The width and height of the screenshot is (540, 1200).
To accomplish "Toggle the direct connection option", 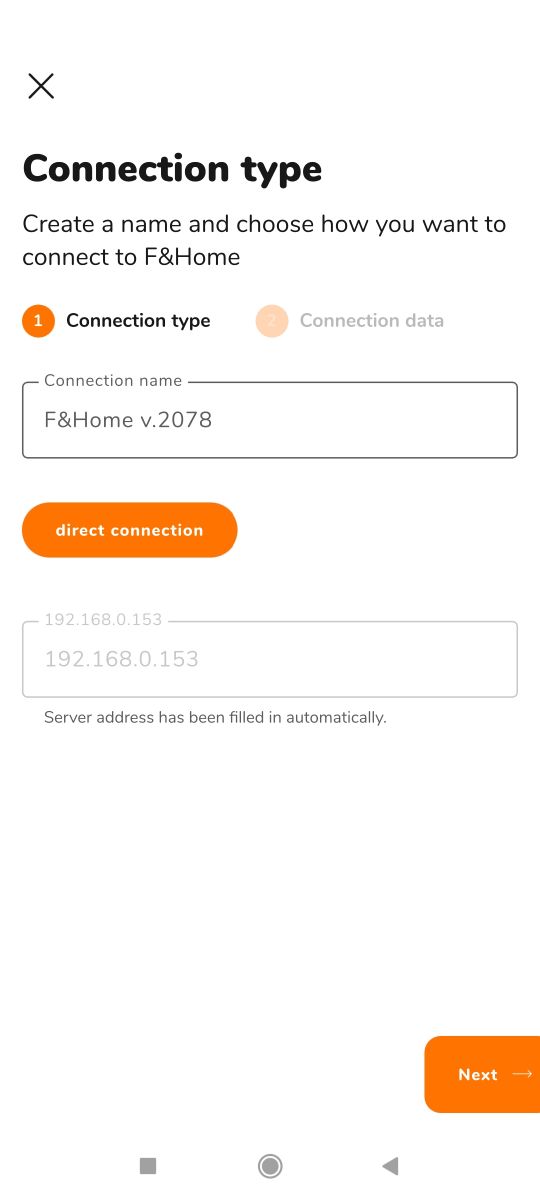I will point(130,530).
